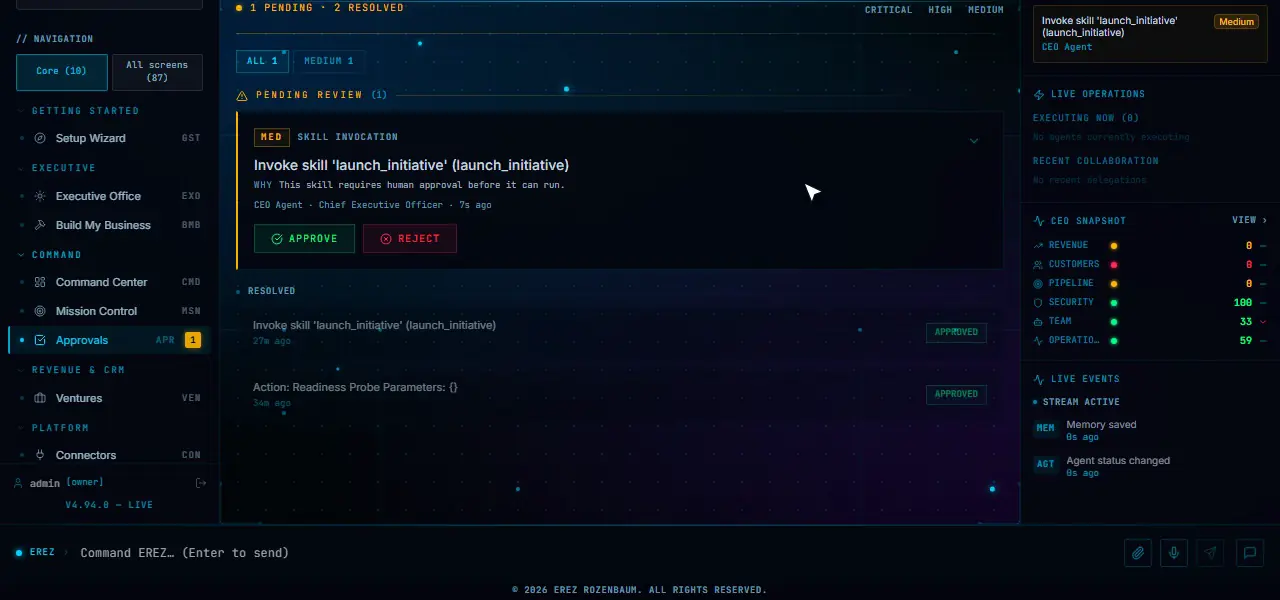The image size is (1280, 600).
Task: Open the chat bubble icon
Action: point(1249,552)
